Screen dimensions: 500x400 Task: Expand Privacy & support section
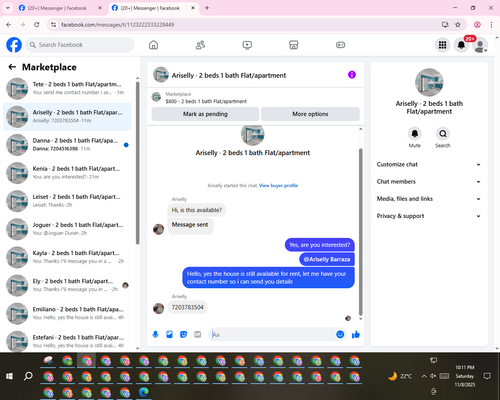[429, 216]
